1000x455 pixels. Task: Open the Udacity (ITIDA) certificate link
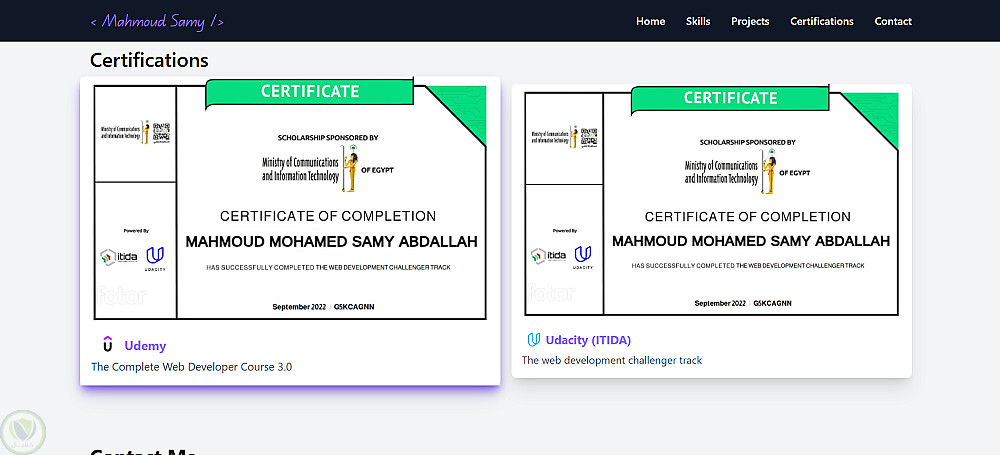coord(588,340)
